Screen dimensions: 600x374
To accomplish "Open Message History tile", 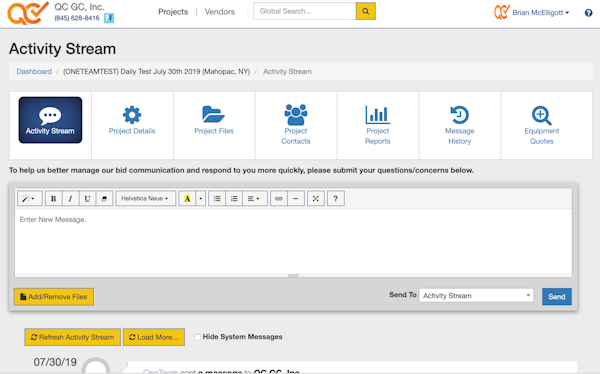I will pos(460,124).
